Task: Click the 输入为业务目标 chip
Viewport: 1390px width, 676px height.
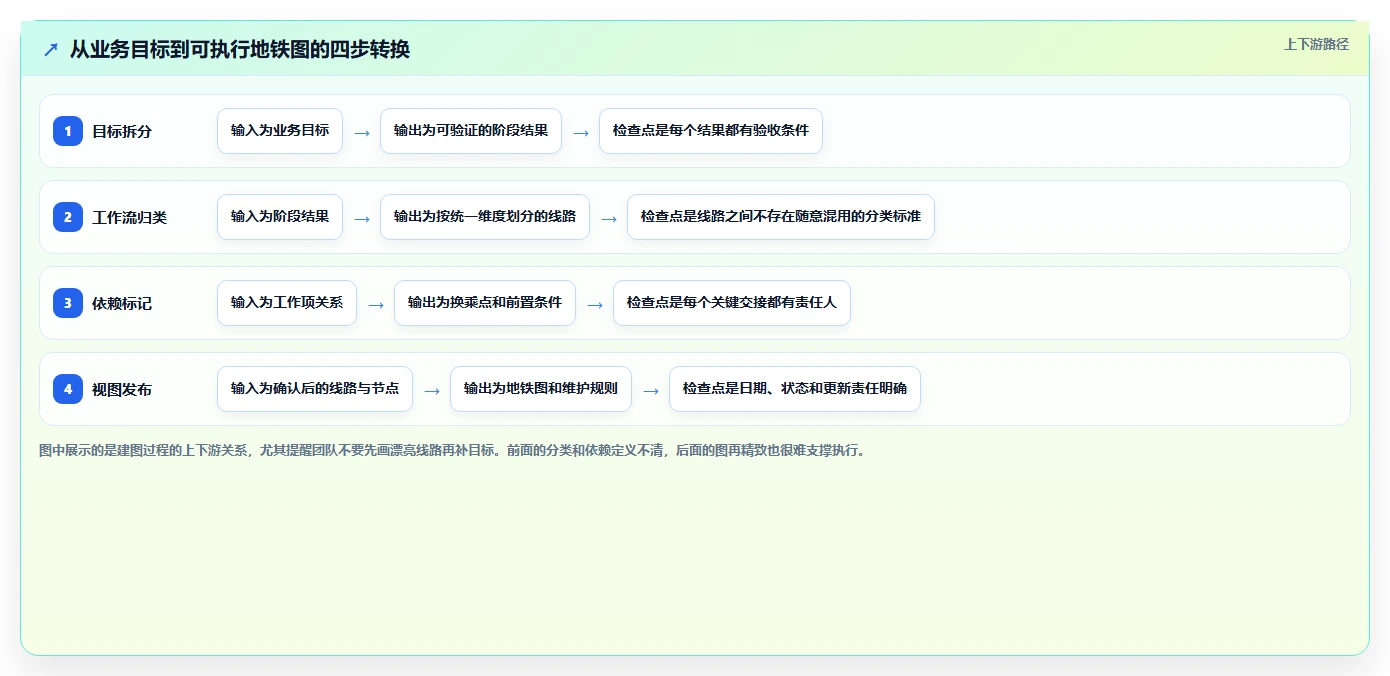Action: tap(280, 131)
